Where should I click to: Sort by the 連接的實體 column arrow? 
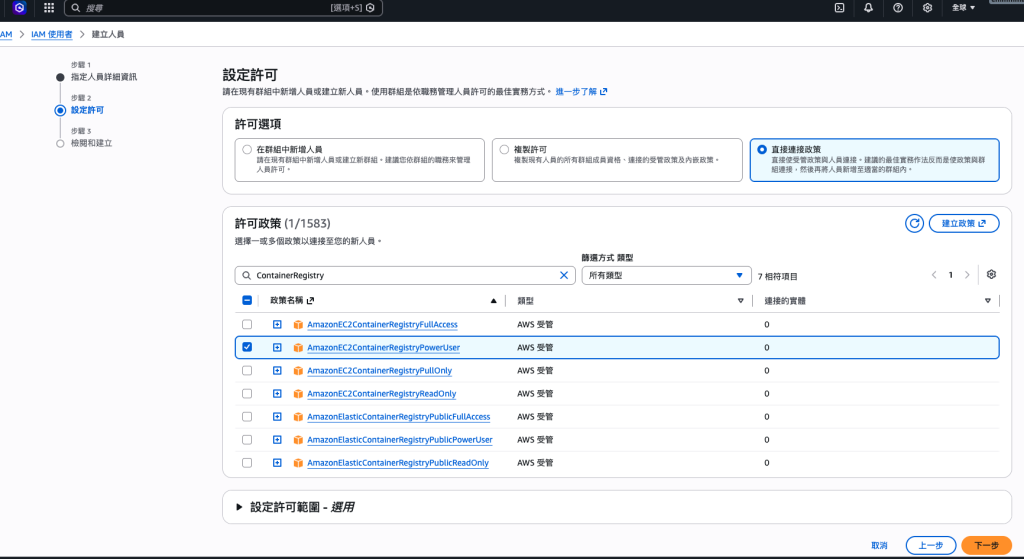[987, 301]
